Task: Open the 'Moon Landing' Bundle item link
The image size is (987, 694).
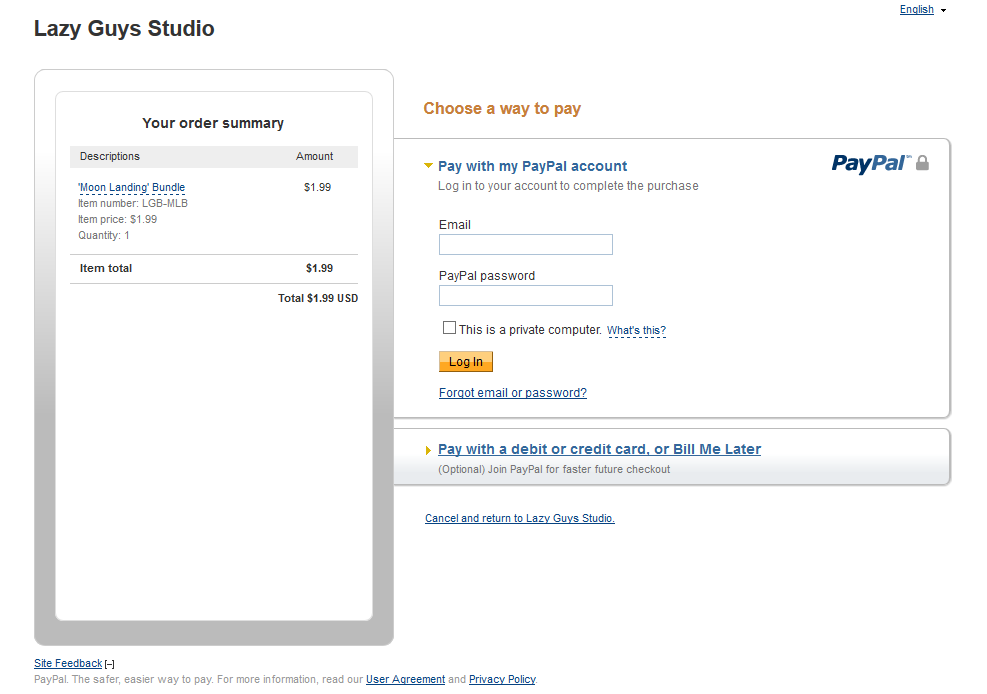Action: pos(131,188)
